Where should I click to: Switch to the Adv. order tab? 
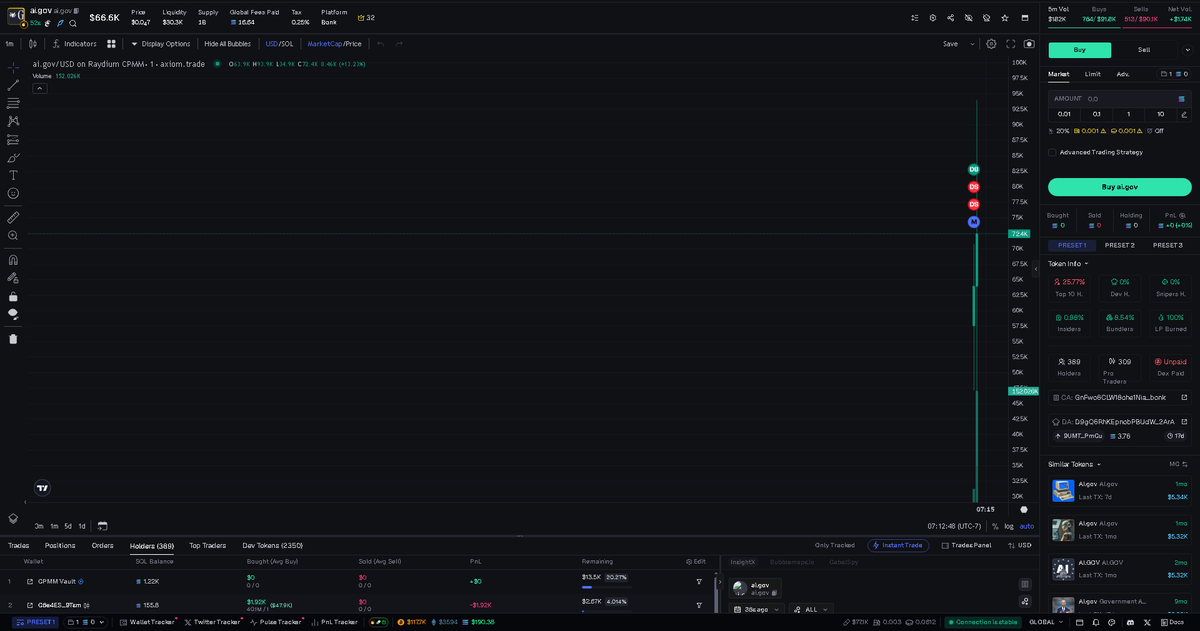(1123, 74)
